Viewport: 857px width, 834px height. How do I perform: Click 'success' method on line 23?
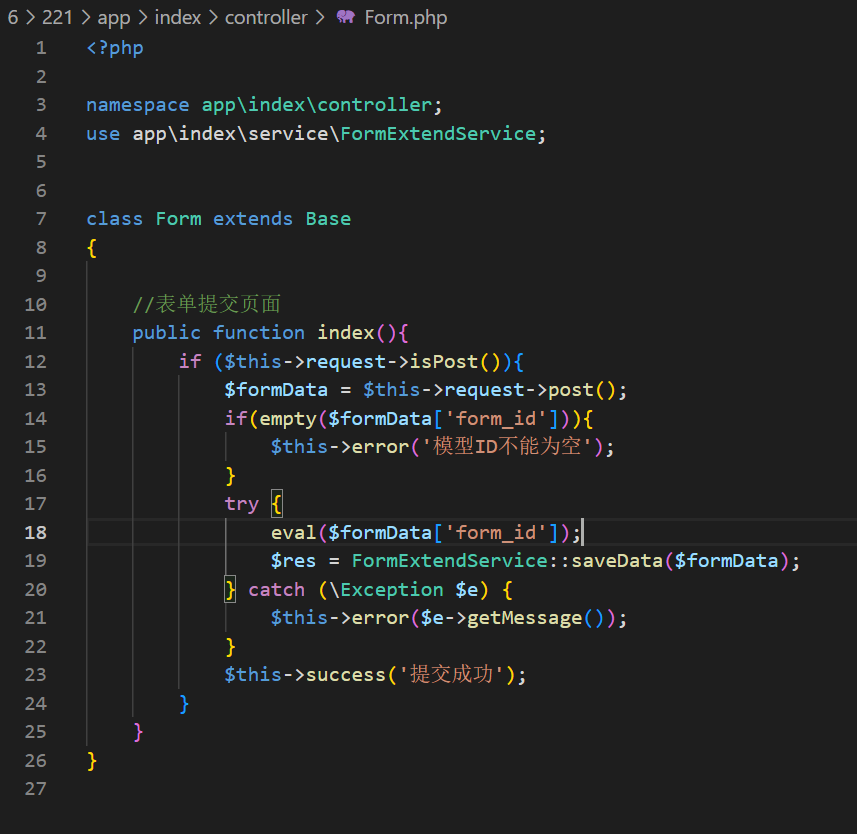(x=345, y=675)
